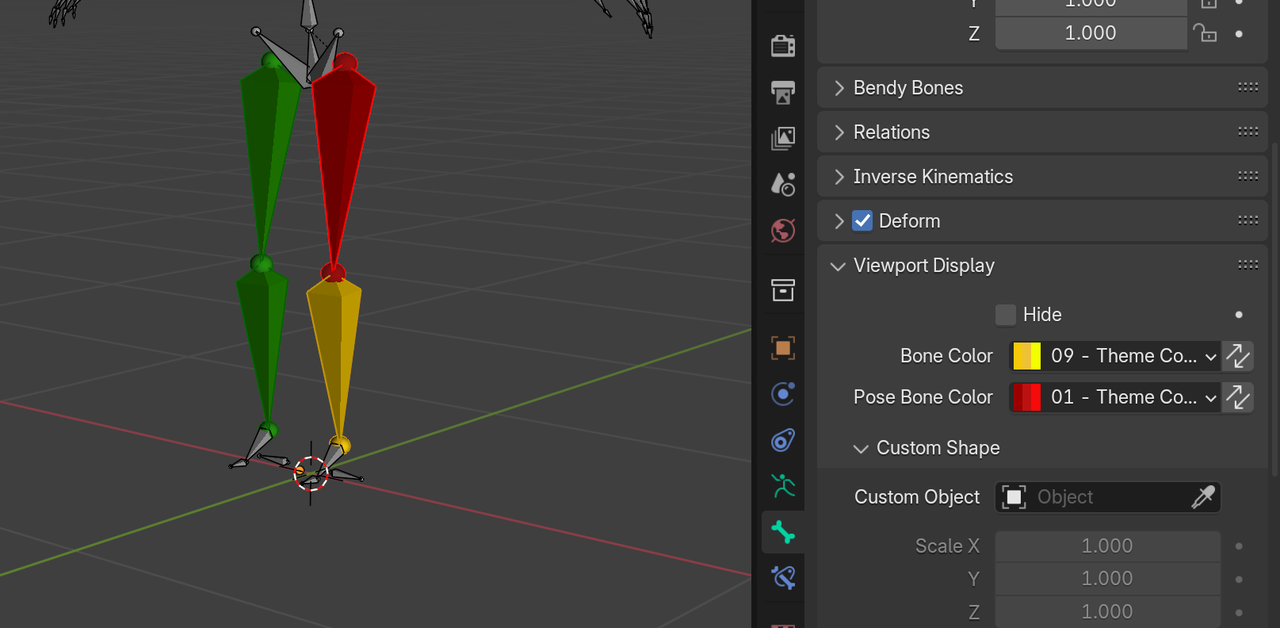The image size is (1280, 628).
Task: Click the Custom Object eyedropper icon
Action: [1203, 497]
